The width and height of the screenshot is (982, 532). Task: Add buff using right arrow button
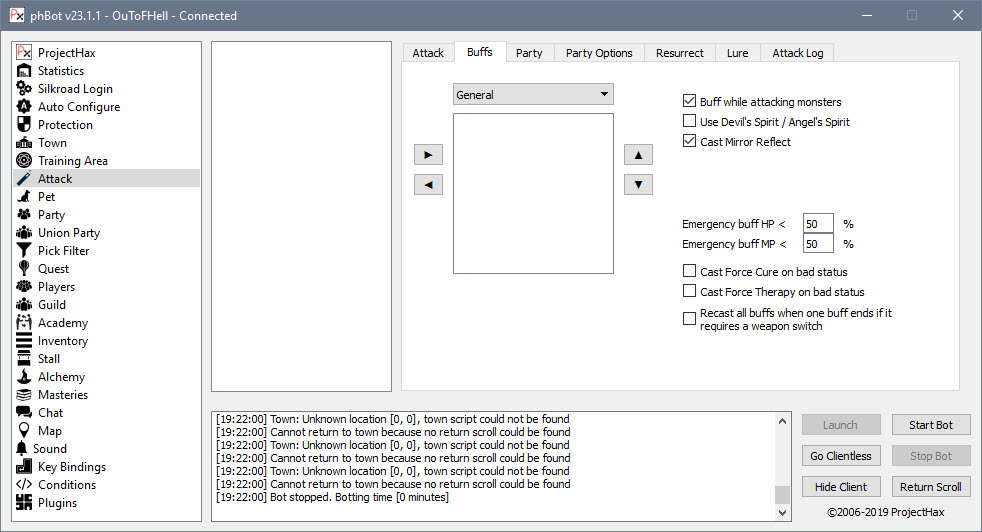tap(428, 155)
